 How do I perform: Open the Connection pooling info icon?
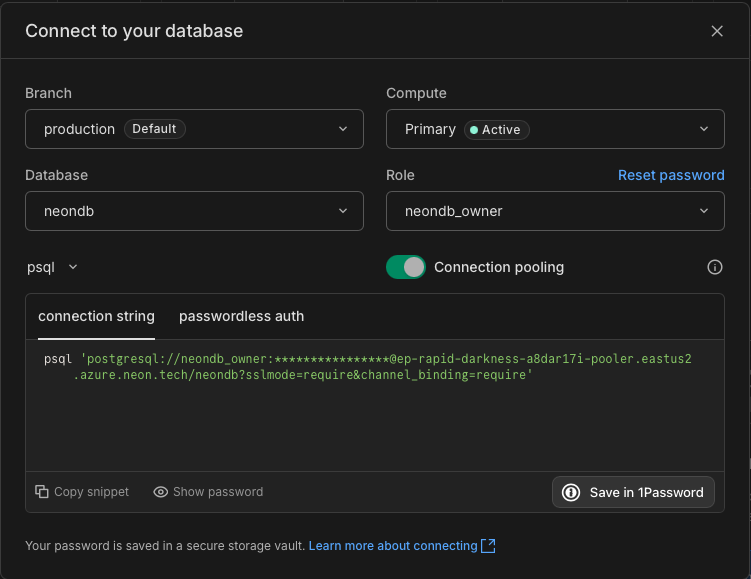point(715,267)
